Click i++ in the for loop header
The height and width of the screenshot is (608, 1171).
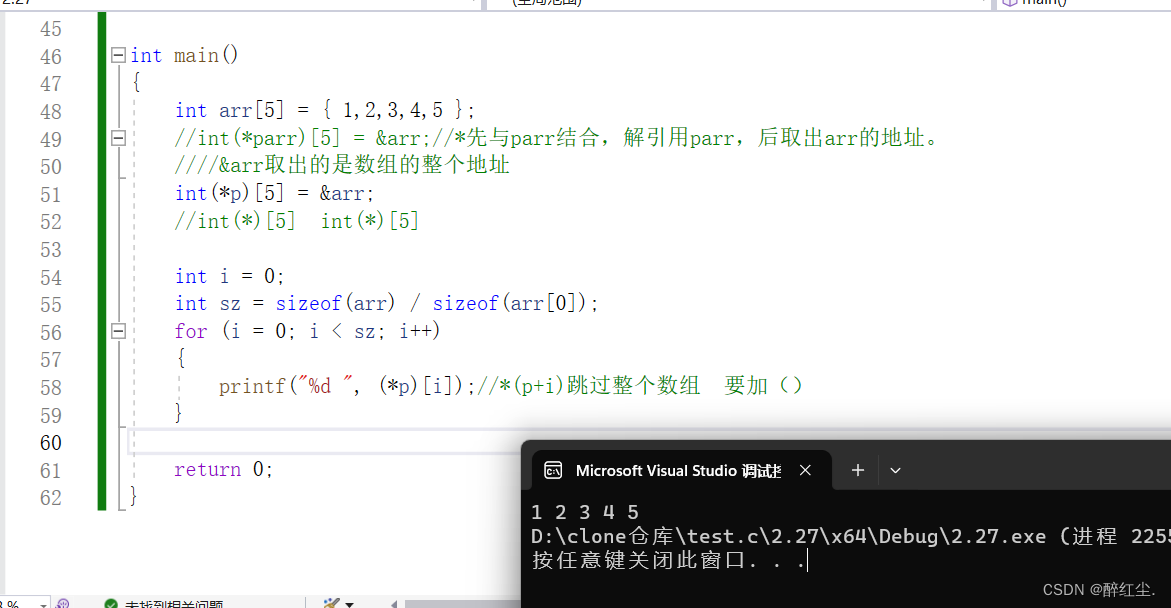(414, 331)
